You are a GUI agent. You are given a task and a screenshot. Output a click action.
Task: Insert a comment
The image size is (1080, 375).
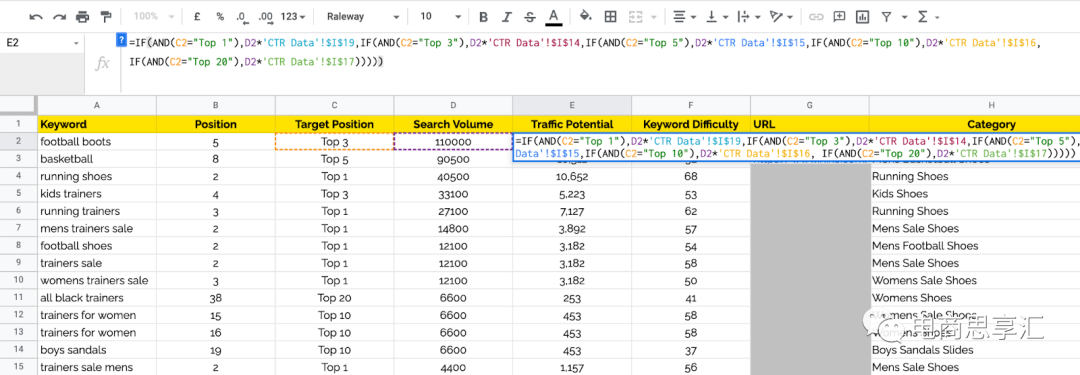pos(839,17)
